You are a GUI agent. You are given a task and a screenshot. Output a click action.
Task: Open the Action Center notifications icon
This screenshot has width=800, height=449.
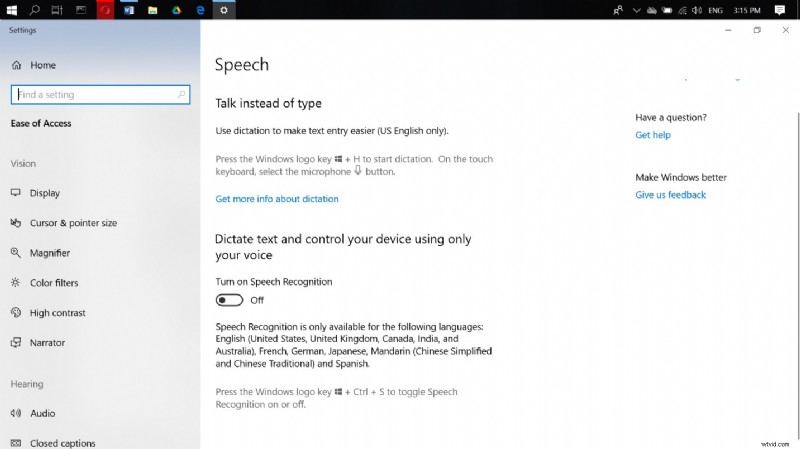(x=780, y=10)
